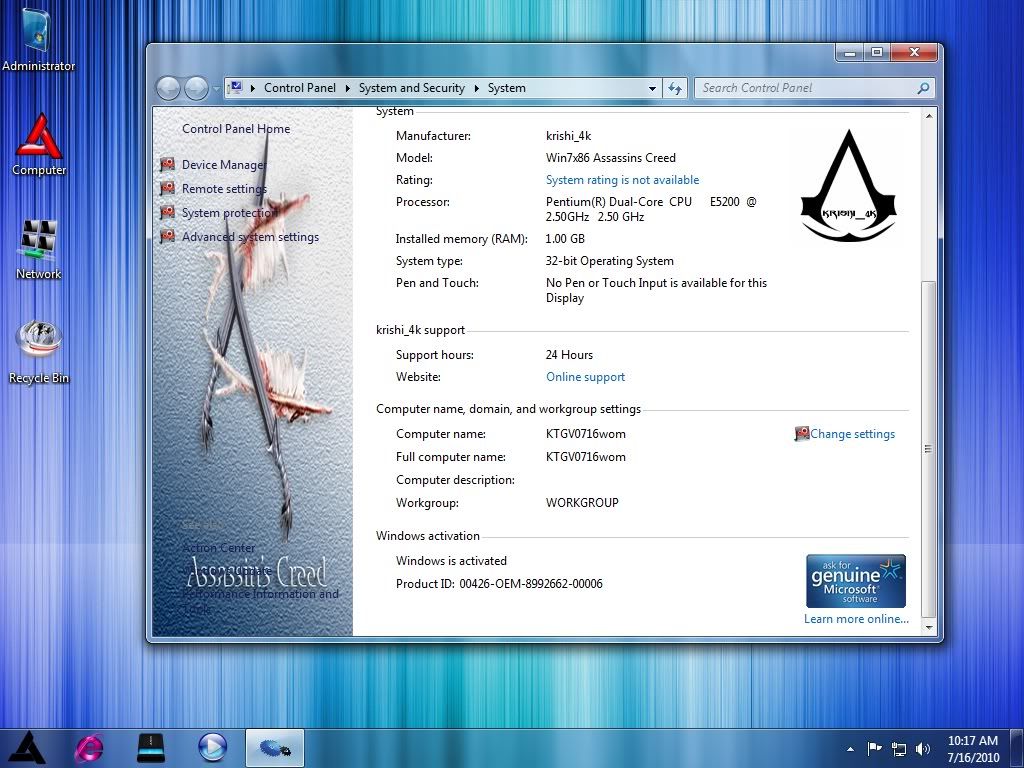Open Action Center link in sidebar
Viewport: 1024px width, 768px height.
[219, 548]
